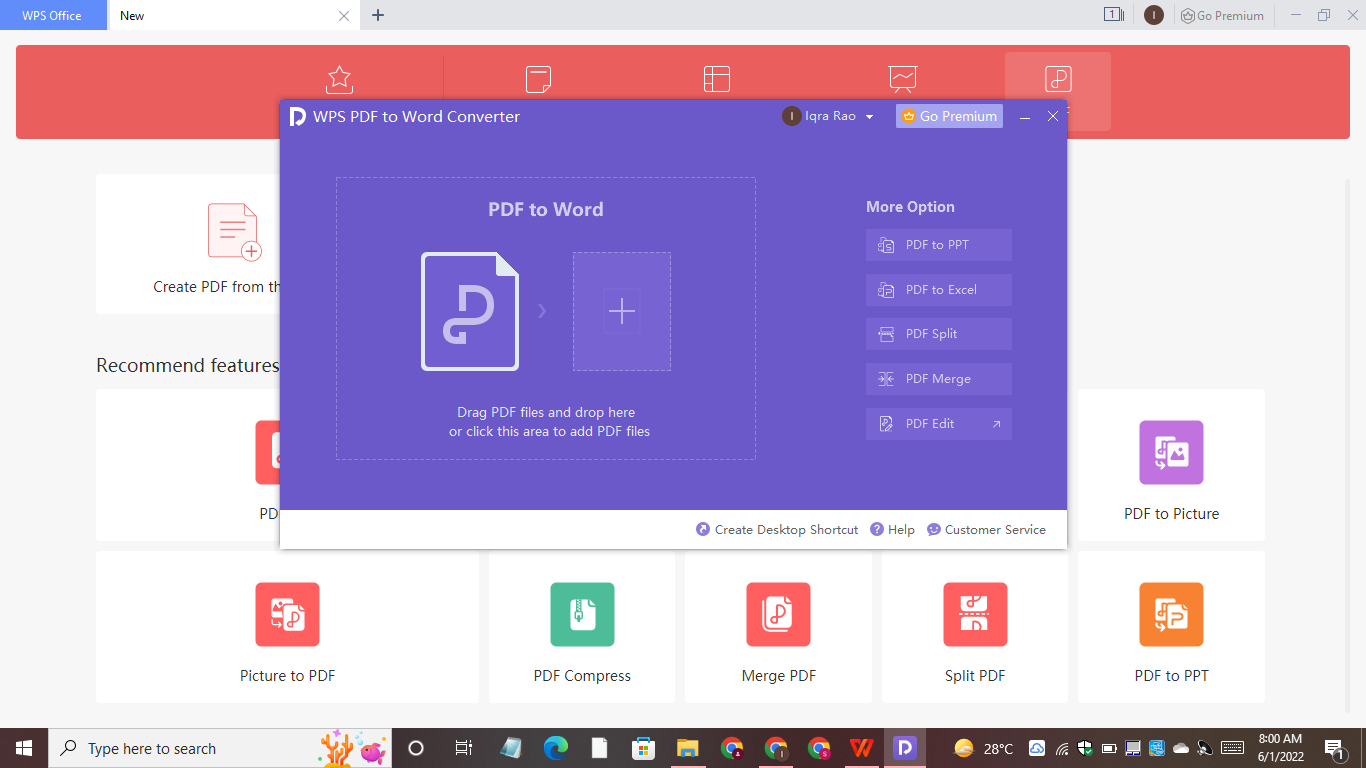Open Create PDF card in WPS window

point(188,244)
